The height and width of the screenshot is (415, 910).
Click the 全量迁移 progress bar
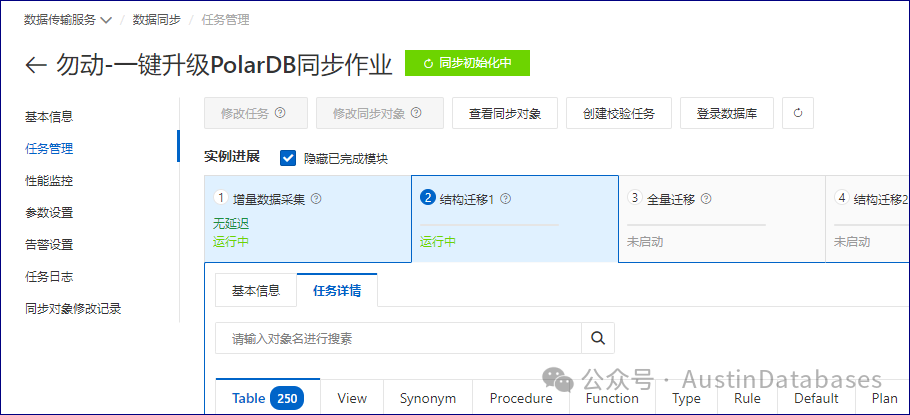[696, 225]
